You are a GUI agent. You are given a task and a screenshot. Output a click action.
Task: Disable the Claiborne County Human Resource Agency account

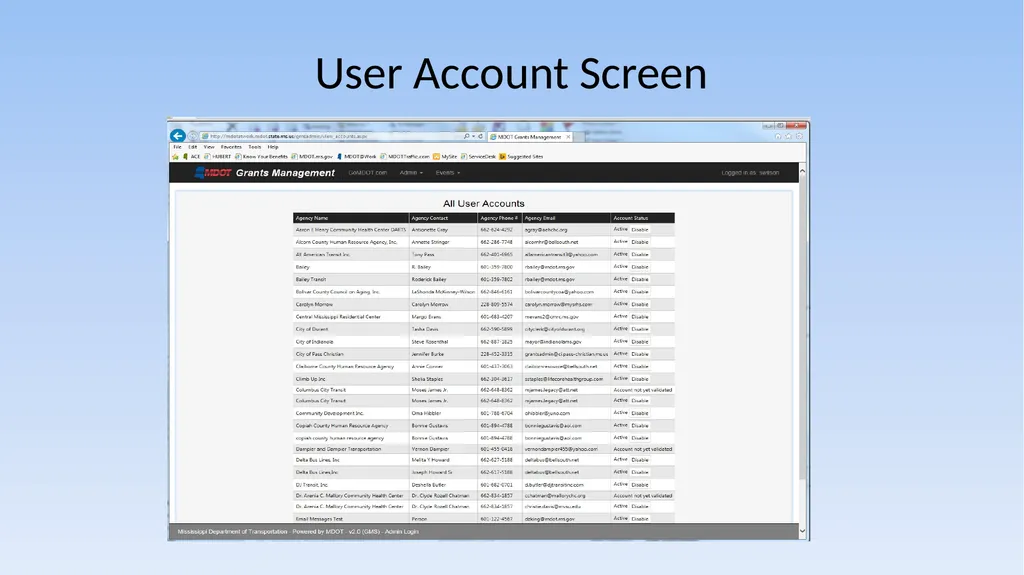[640, 367]
